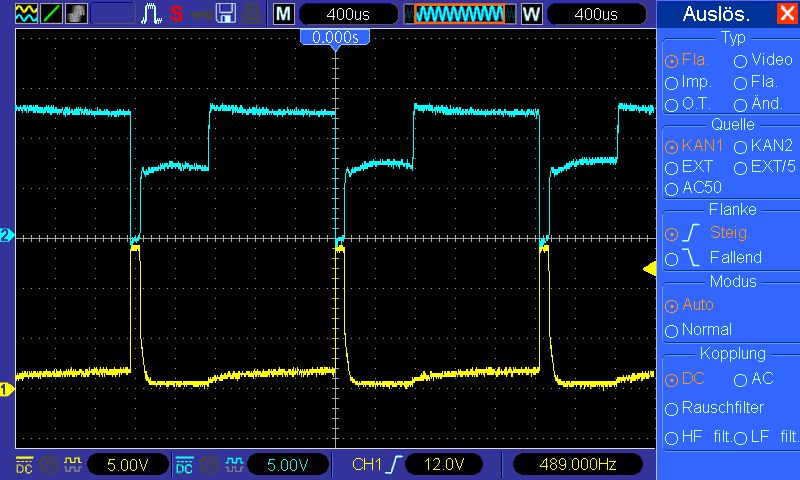Close the Auslös. trigger panel

pyautogui.click(x=786, y=14)
